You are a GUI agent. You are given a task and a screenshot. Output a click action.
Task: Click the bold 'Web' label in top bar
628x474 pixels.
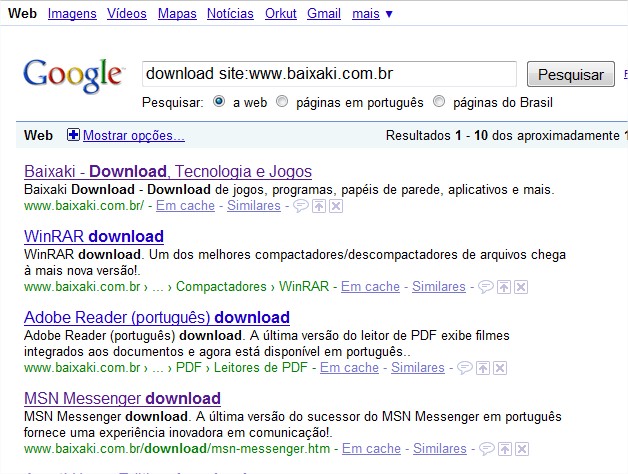(x=22, y=13)
